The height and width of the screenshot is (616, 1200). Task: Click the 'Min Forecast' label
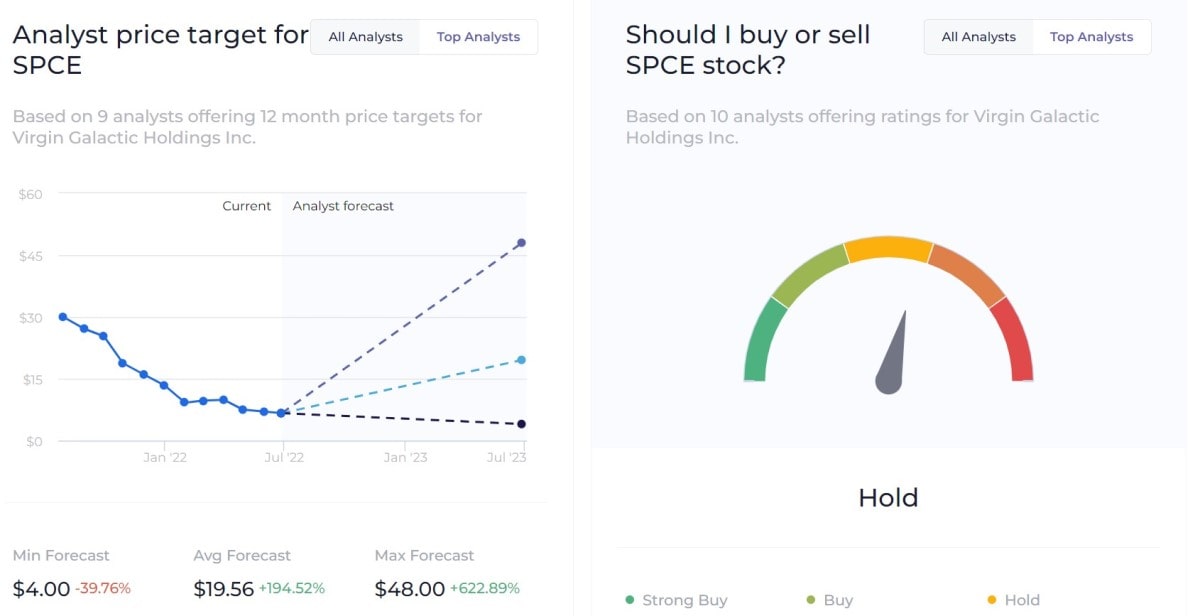click(61, 555)
